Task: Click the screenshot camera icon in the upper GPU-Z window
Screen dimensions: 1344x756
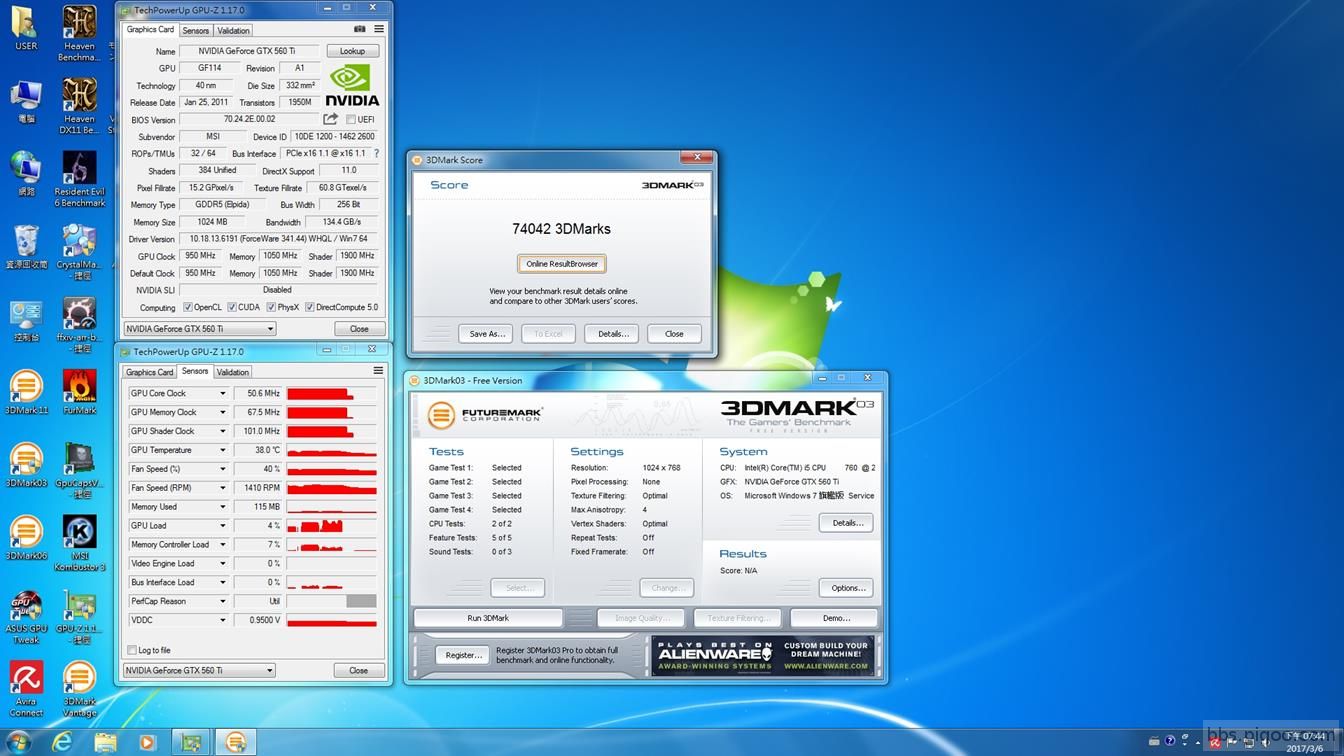Action: tap(360, 29)
